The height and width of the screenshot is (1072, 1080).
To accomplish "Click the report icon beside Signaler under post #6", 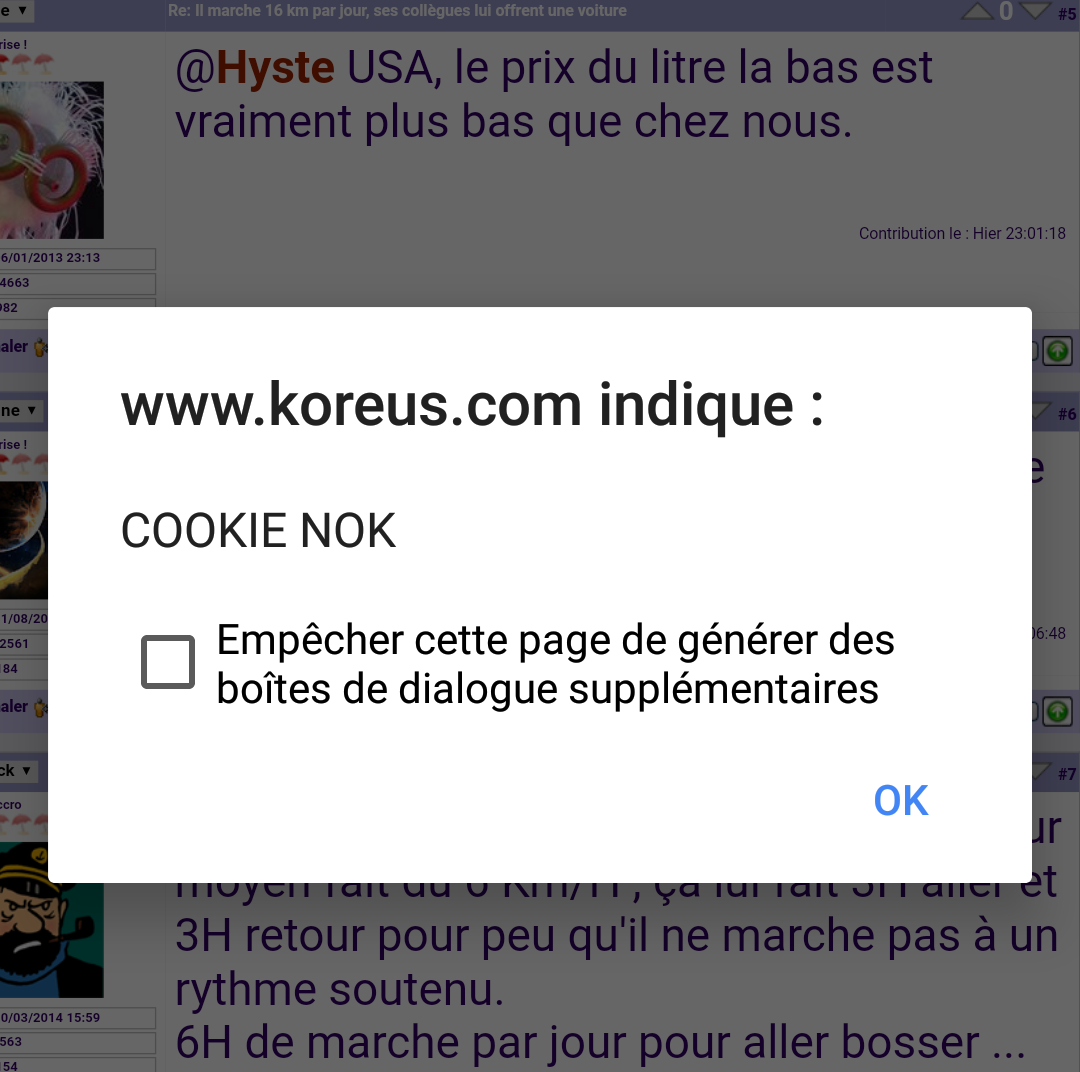I will 40,708.
